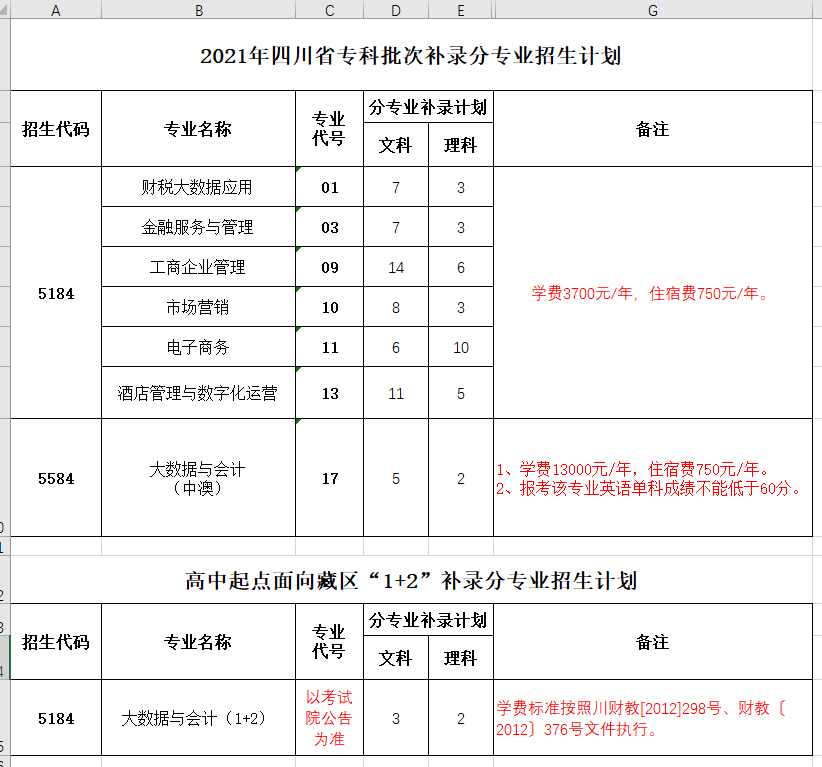
Task: Select the red 以考试院公告为准 cell
Action: (x=329, y=718)
